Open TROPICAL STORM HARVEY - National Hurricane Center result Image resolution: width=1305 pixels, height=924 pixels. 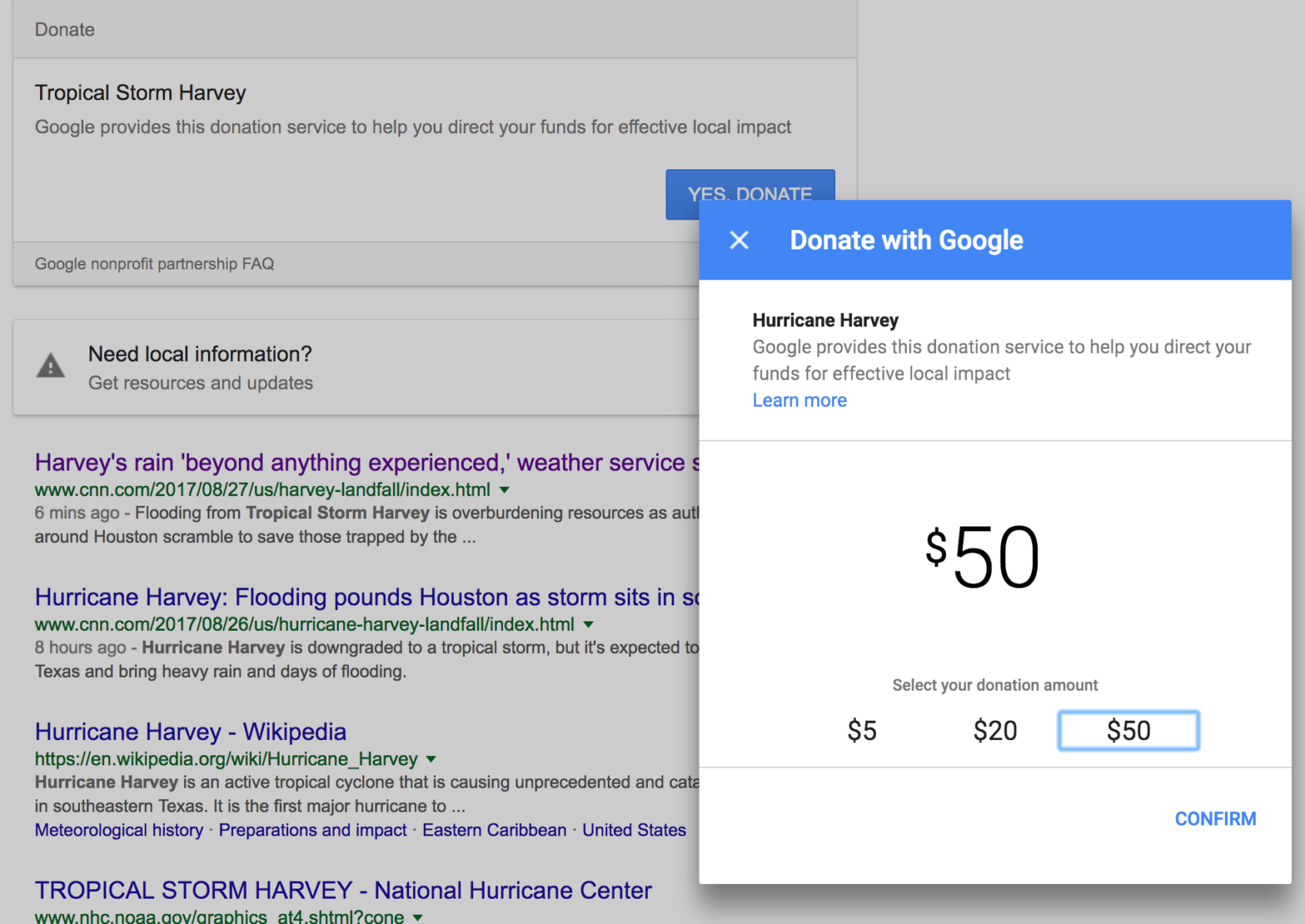pos(343,890)
